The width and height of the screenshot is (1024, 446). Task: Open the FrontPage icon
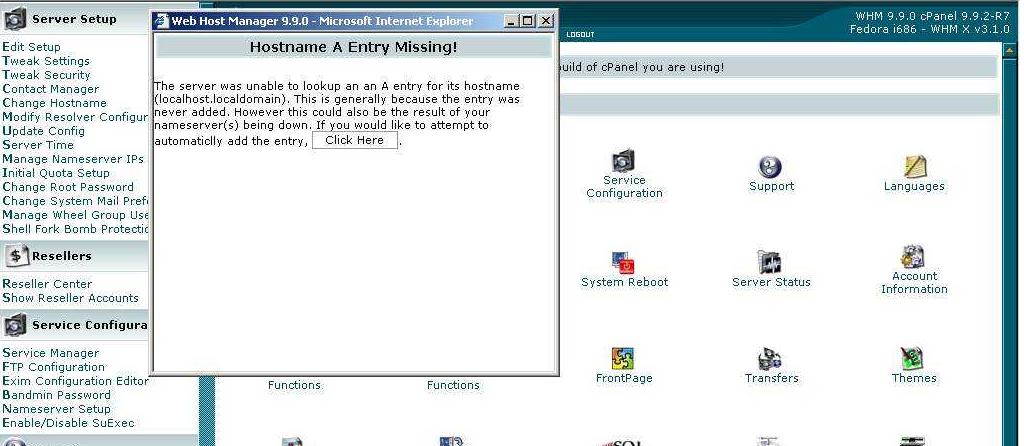(x=624, y=359)
